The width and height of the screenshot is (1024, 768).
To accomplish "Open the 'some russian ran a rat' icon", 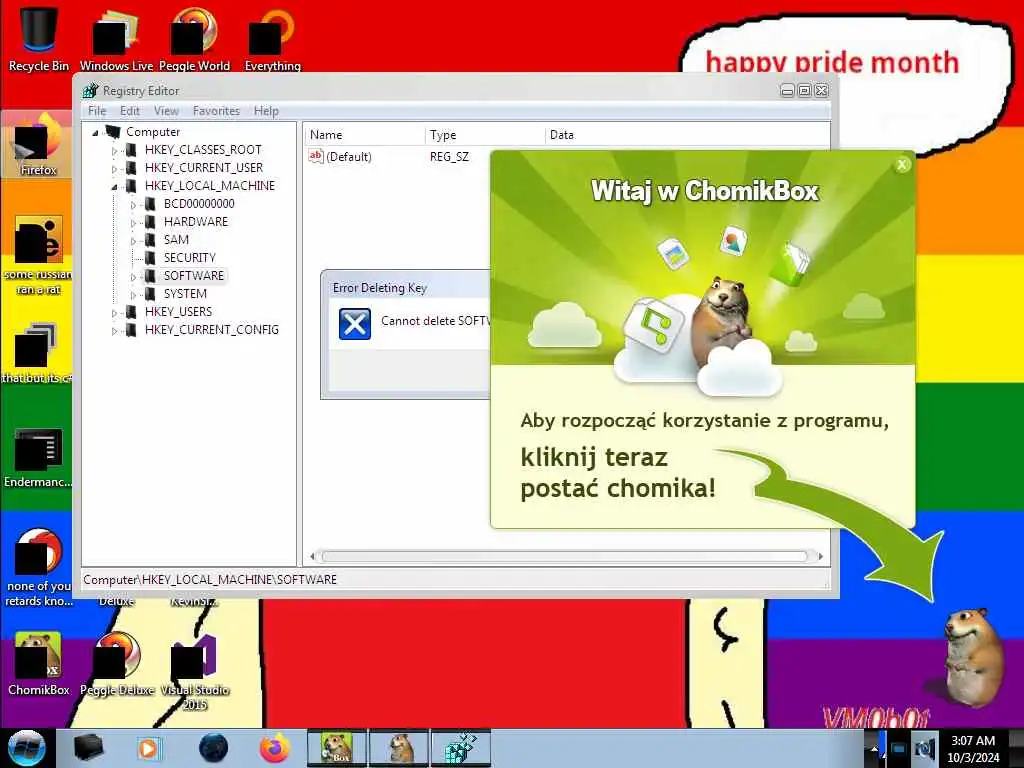I will (38, 255).
